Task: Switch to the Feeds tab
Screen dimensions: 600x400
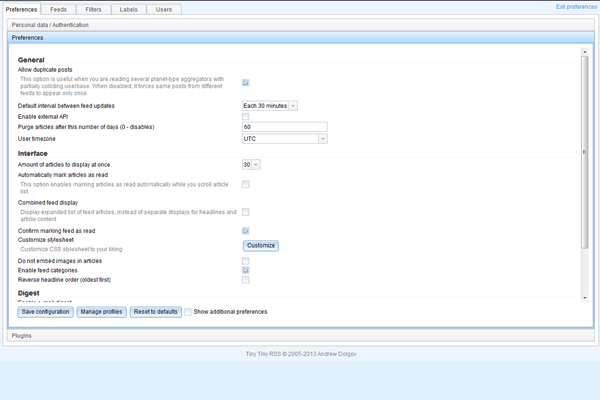Action: tap(60, 9)
